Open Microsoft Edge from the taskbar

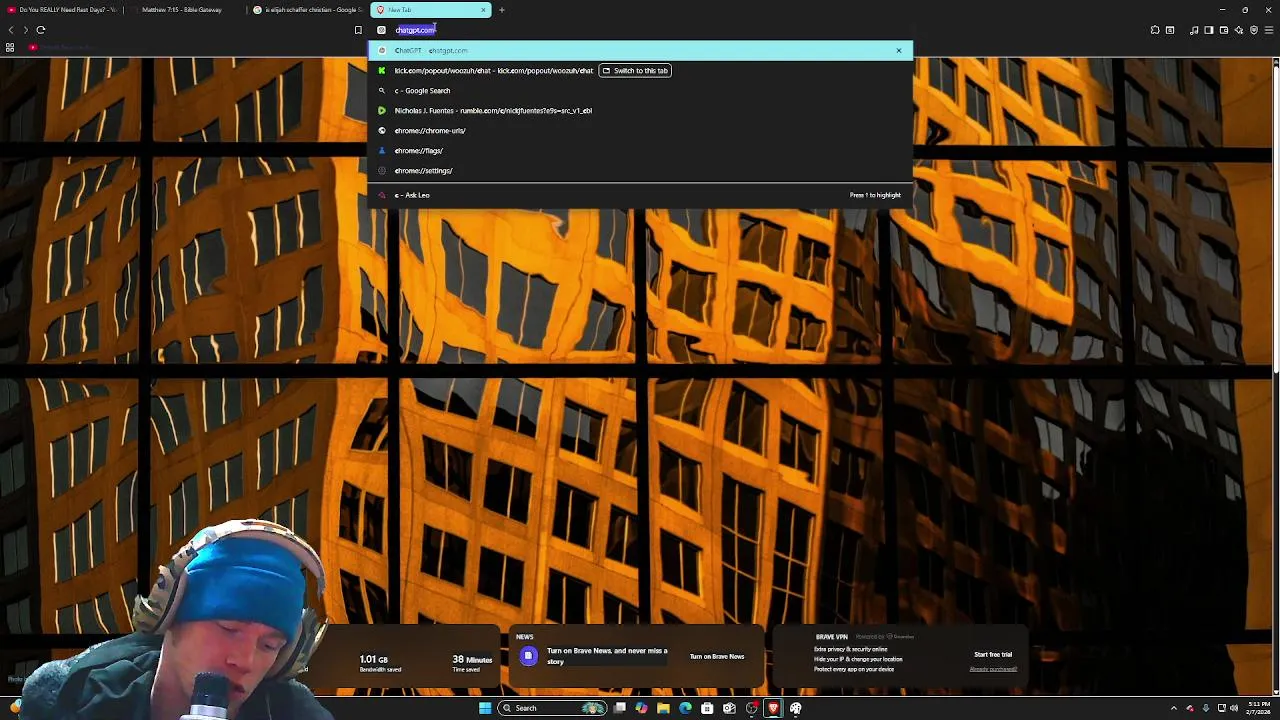click(685, 708)
